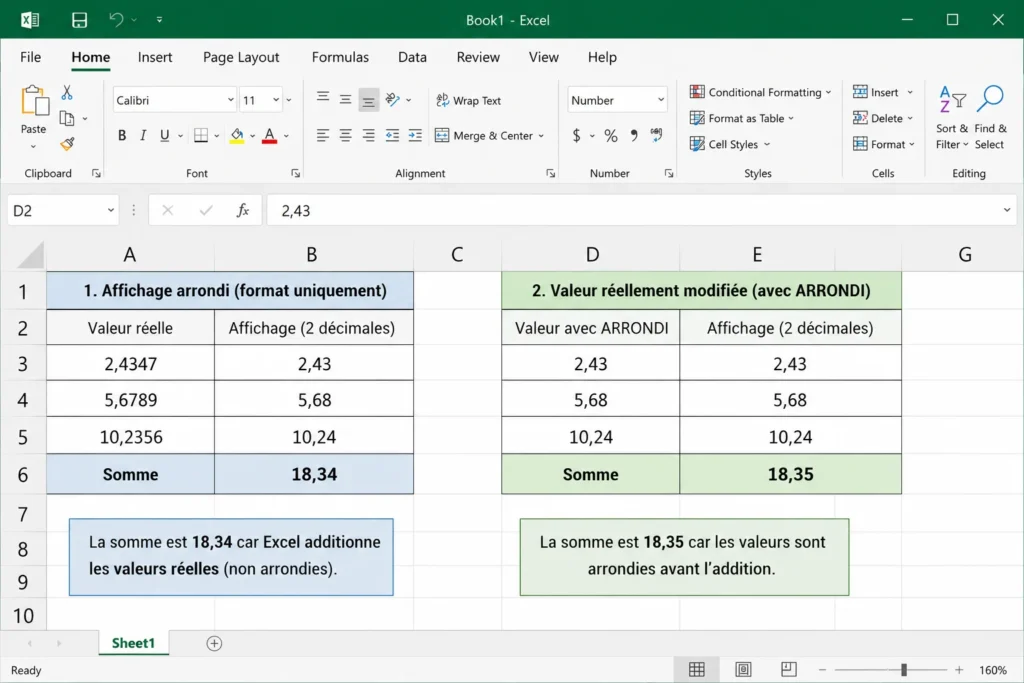Apply the yellow Fill Color
This screenshot has height=683, width=1024.
coord(237,136)
